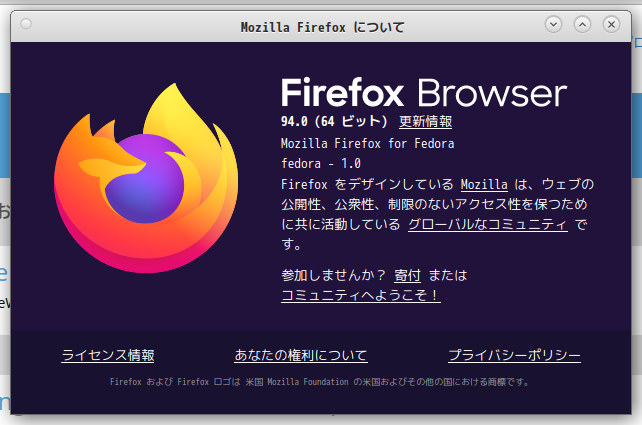Click the Firefox logo image
This screenshot has height=425, width=642.
[146, 178]
